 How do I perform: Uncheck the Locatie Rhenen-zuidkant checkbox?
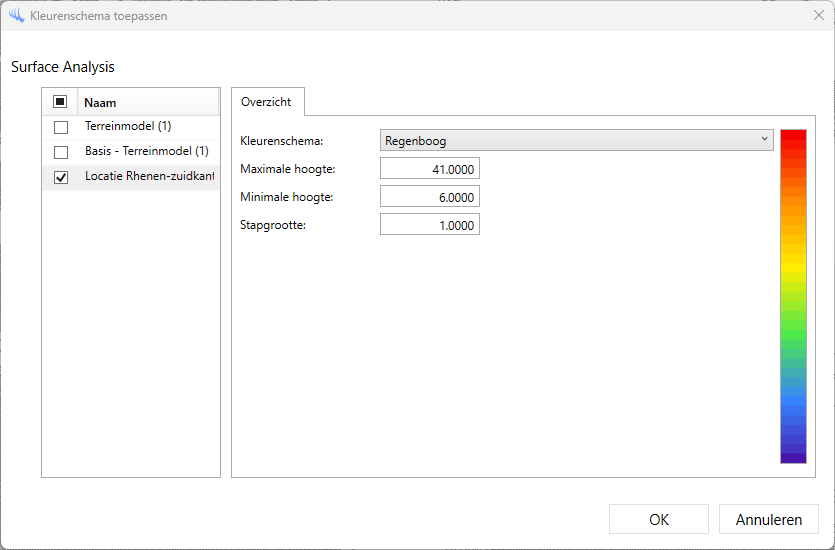click(61, 177)
